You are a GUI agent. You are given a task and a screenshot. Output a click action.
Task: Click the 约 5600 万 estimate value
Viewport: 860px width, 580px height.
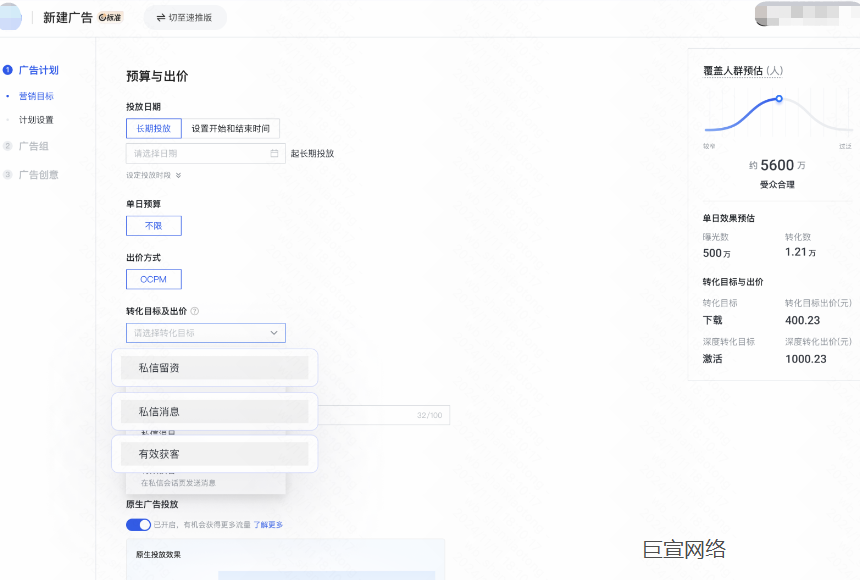tap(777, 165)
